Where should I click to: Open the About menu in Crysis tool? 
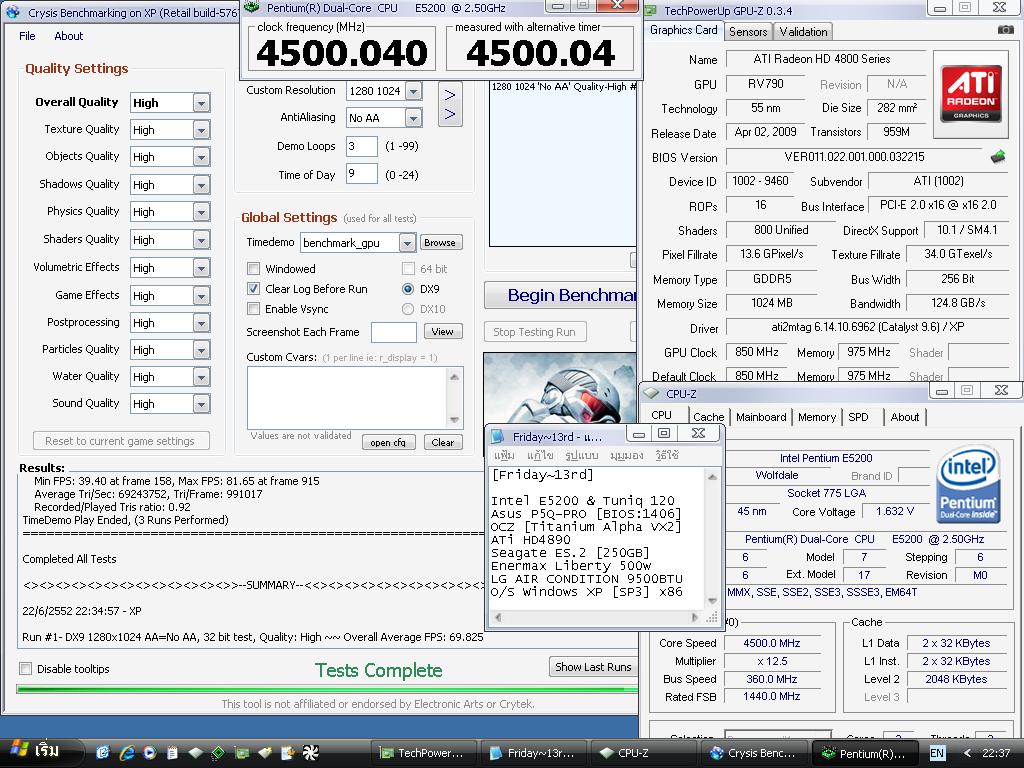(x=69, y=36)
